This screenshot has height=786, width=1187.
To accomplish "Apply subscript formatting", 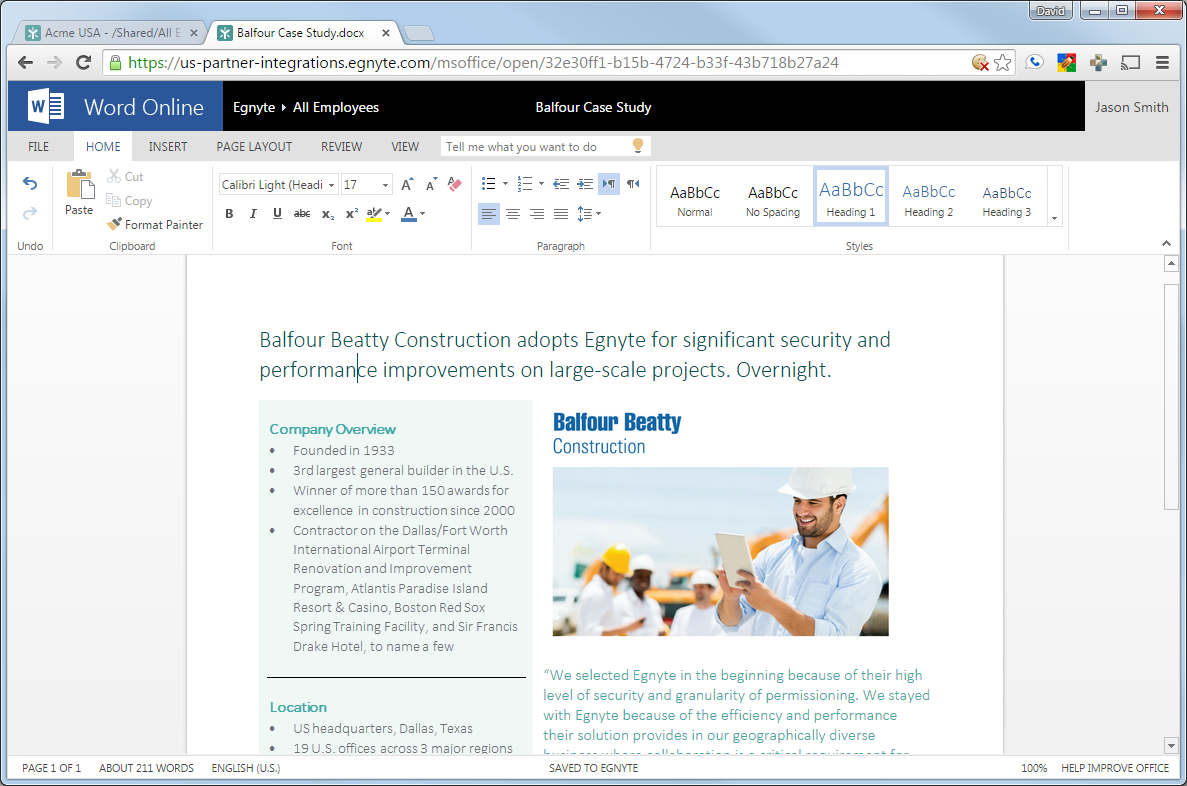I will pyautogui.click(x=327, y=214).
